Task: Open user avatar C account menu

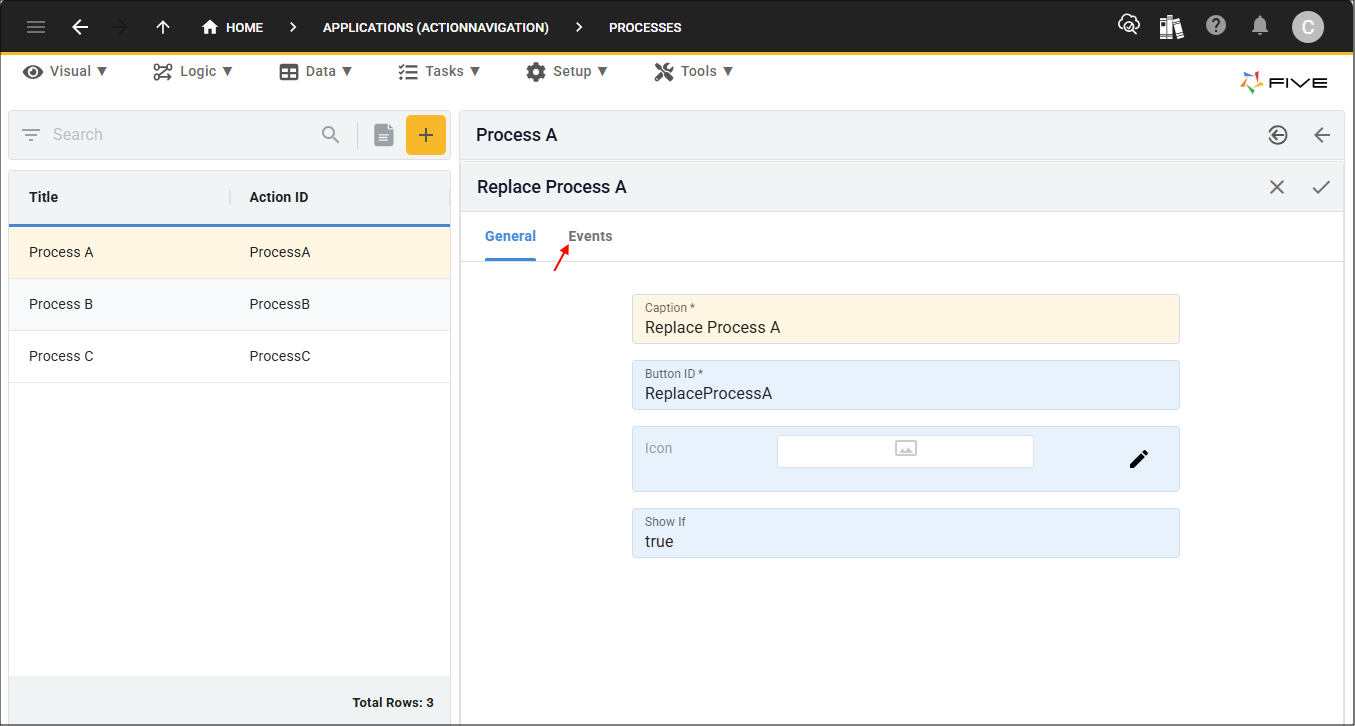Action: (x=1307, y=27)
